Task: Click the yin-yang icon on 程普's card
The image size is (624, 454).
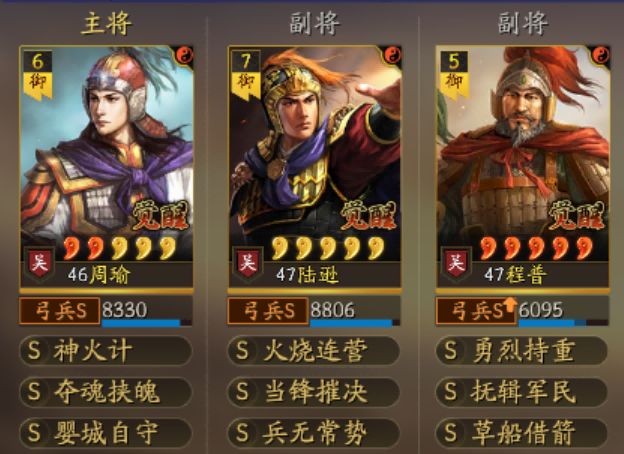Action: [x=601, y=55]
